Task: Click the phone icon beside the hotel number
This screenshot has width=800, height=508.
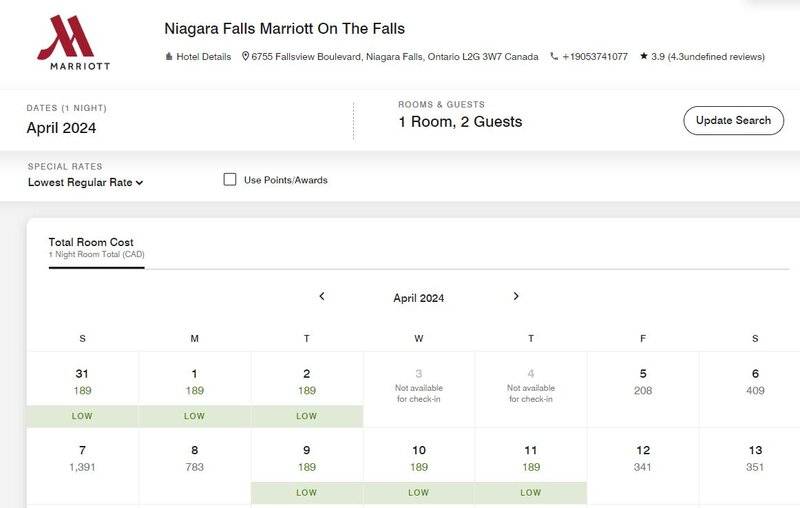Action: [x=554, y=57]
